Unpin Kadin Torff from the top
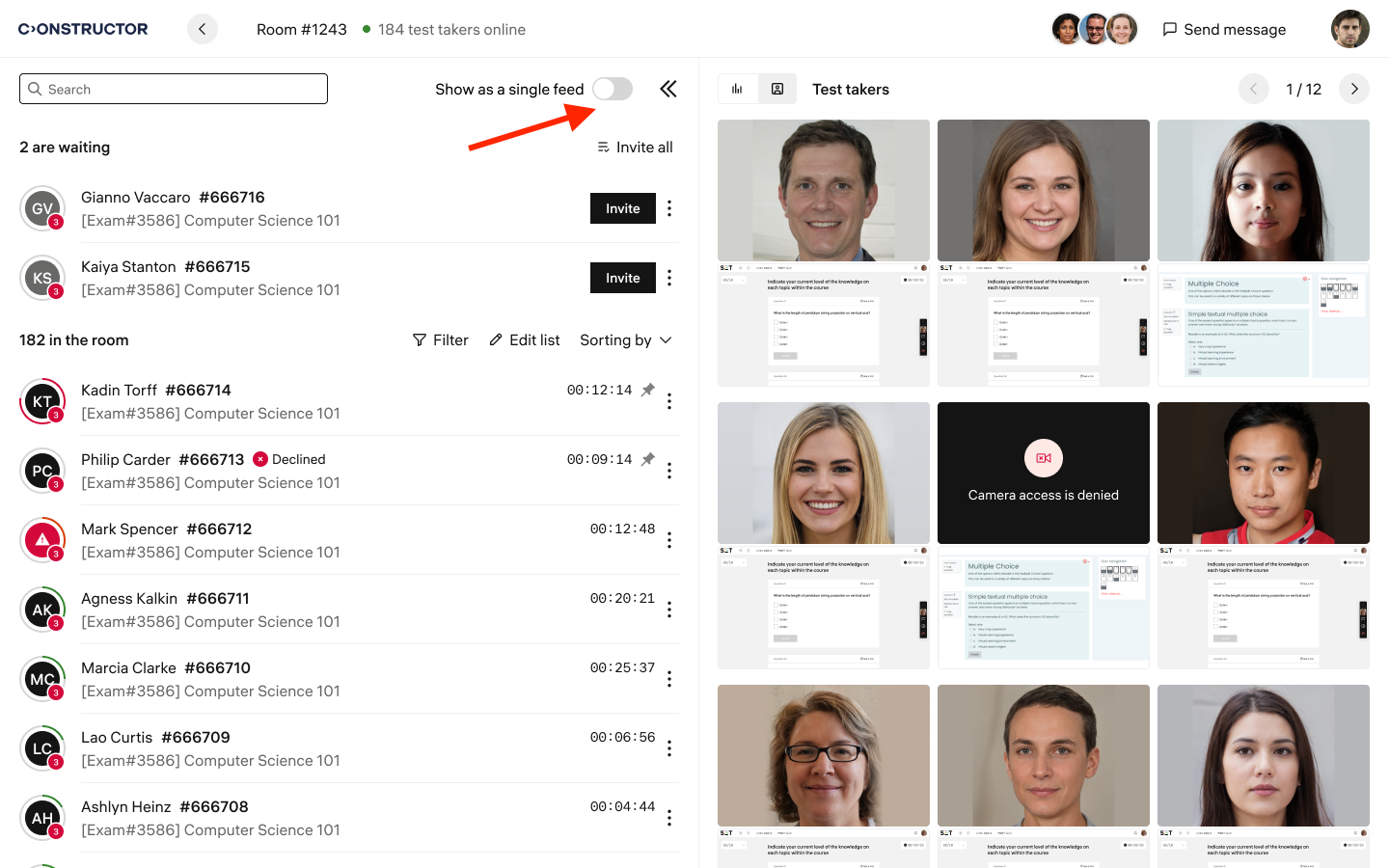1389x868 pixels. point(647,392)
